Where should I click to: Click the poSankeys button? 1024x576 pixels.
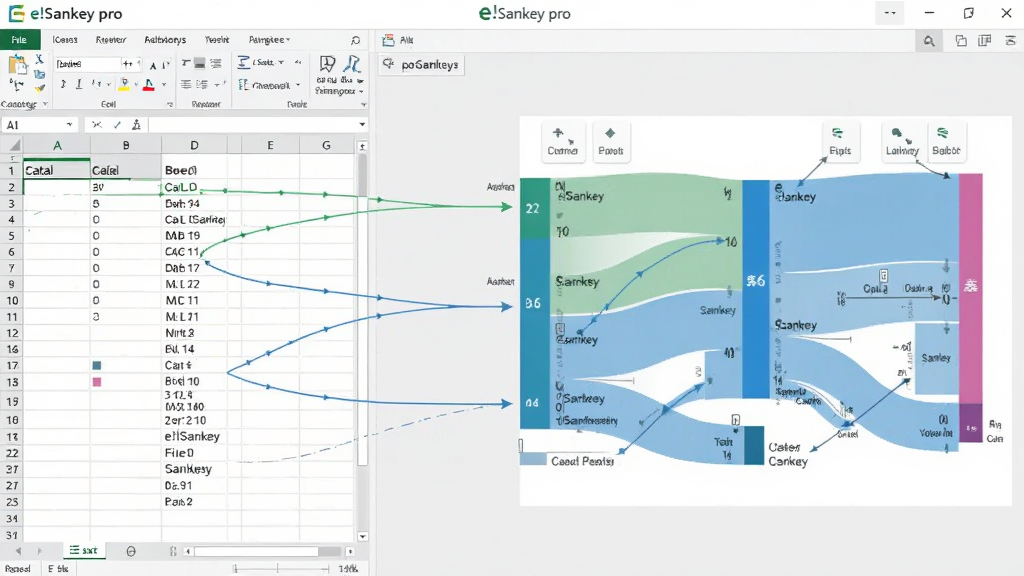pos(422,65)
